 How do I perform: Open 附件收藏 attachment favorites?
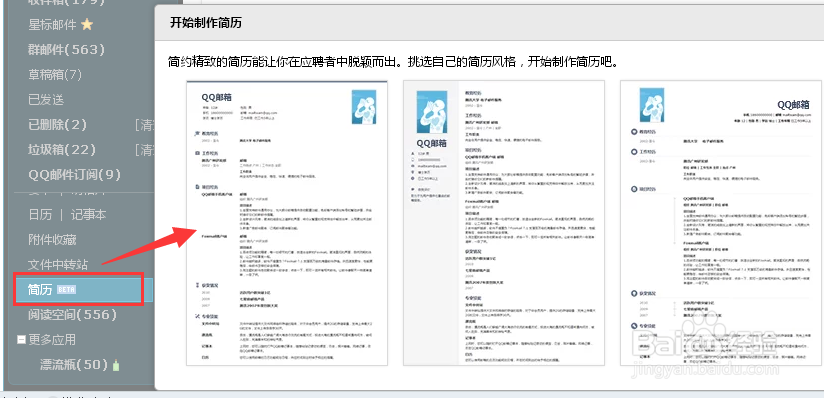(x=52, y=239)
